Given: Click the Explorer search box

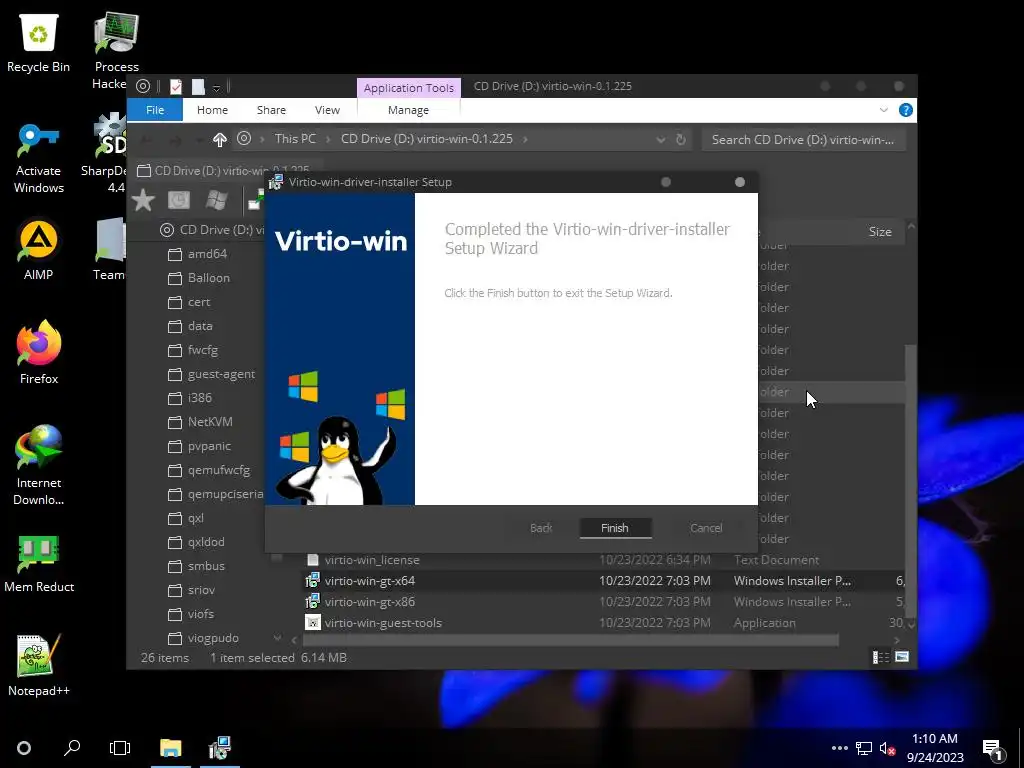Looking at the screenshot, I should point(803,140).
